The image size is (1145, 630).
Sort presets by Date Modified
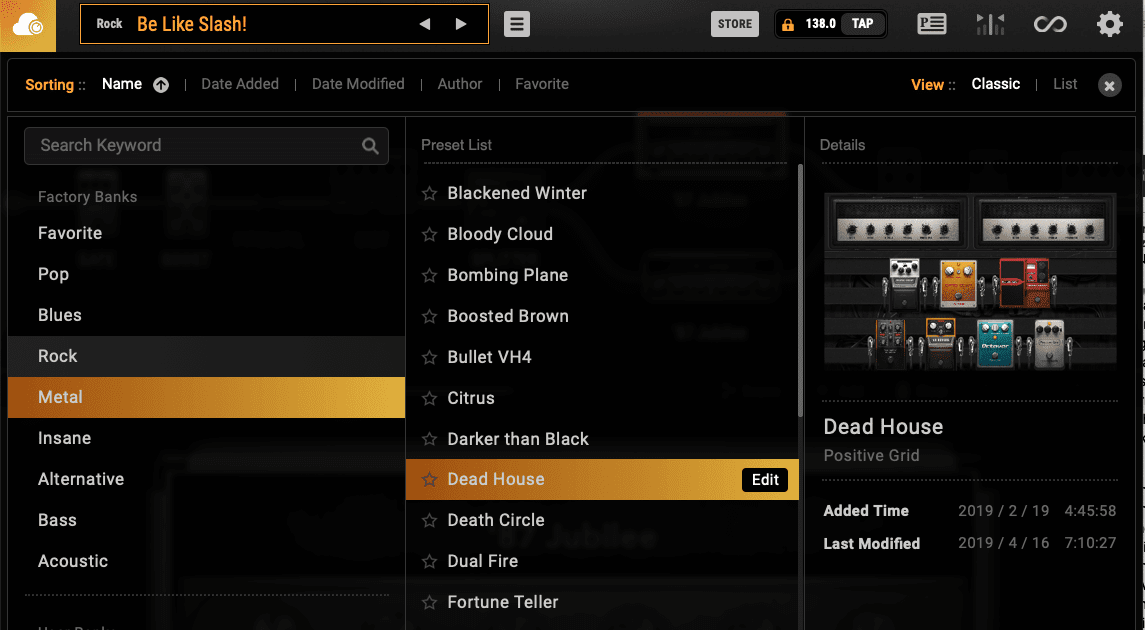tap(358, 84)
